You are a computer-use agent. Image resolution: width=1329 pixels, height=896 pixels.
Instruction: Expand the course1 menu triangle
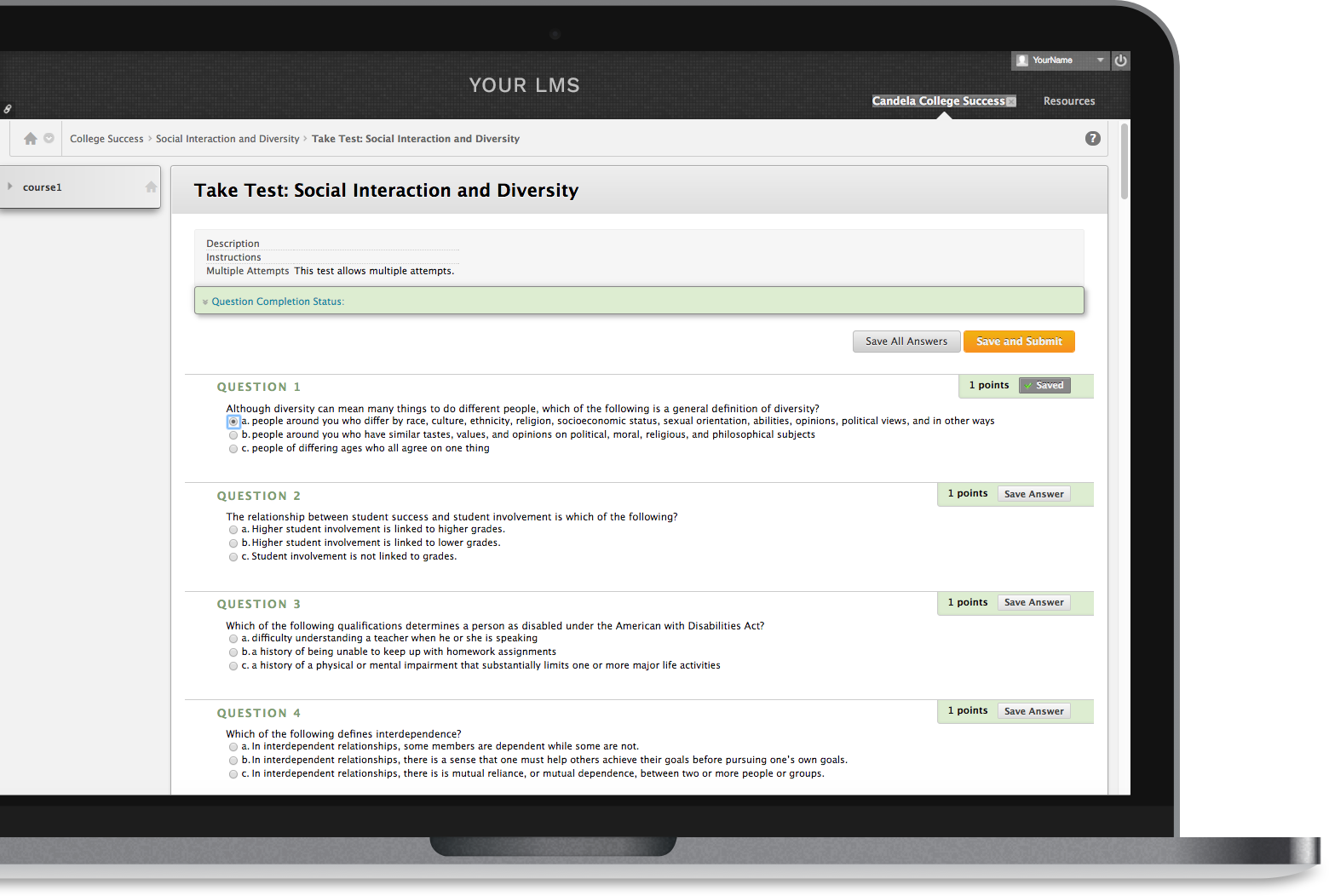click(10, 187)
